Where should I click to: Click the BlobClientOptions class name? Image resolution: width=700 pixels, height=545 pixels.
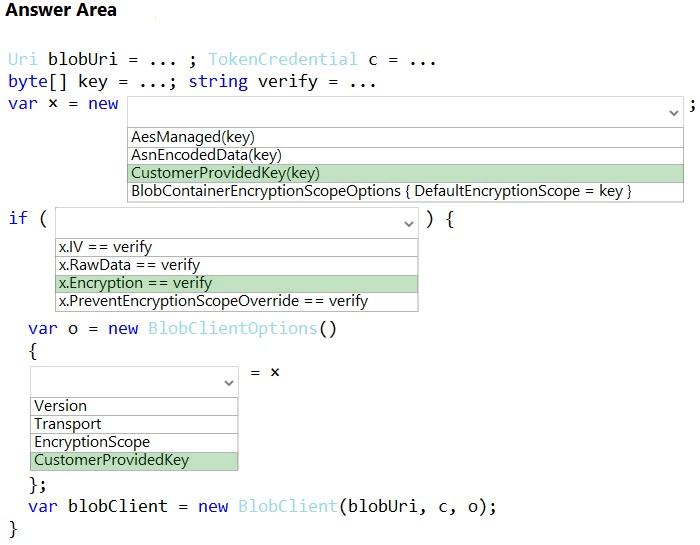[x=232, y=329]
